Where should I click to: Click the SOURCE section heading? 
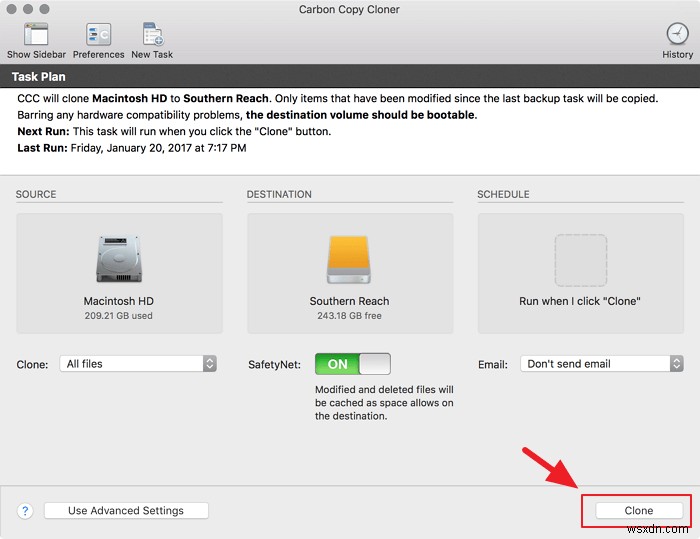tap(36, 194)
